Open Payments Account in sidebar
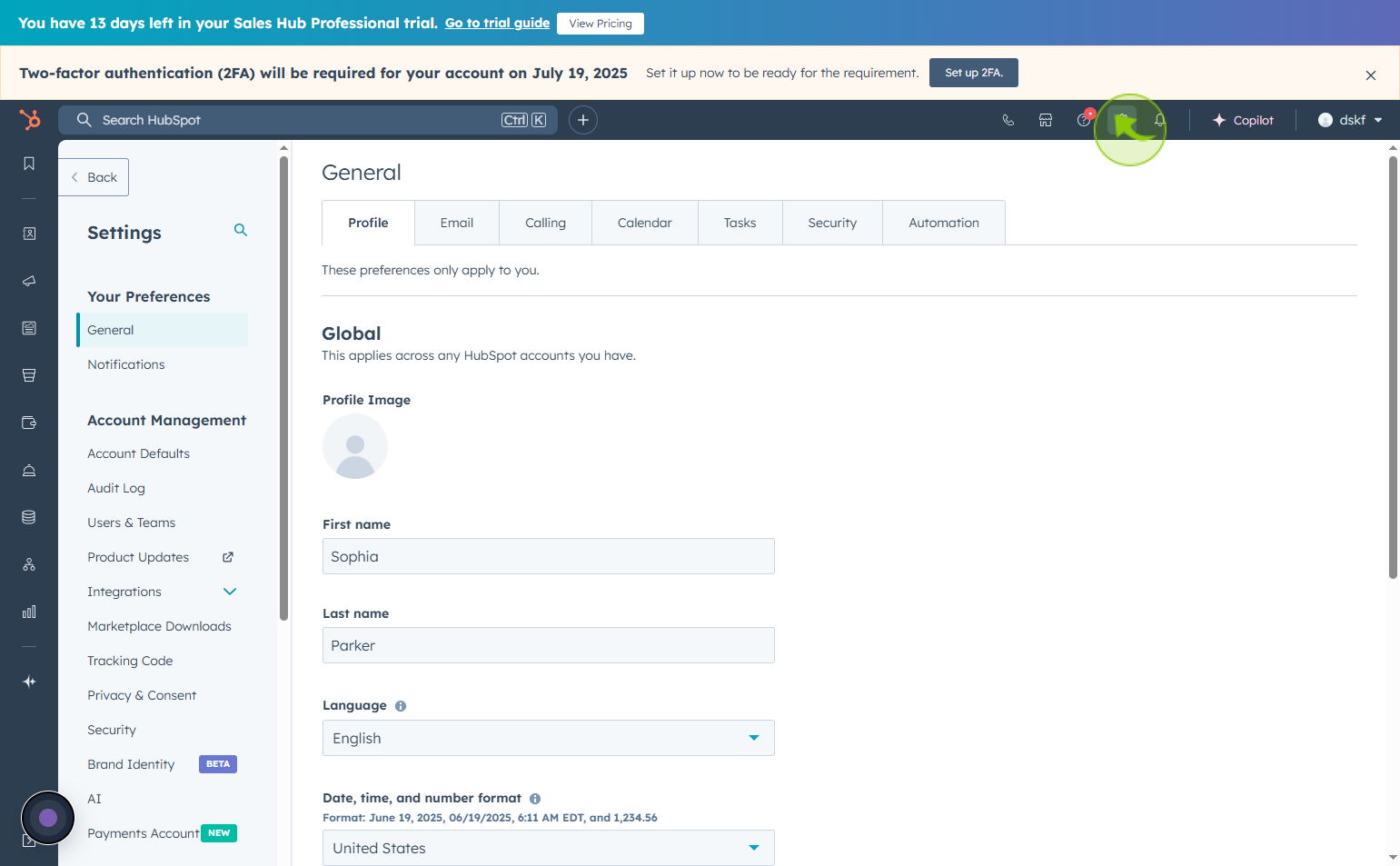The image size is (1400, 866). point(144,833)
